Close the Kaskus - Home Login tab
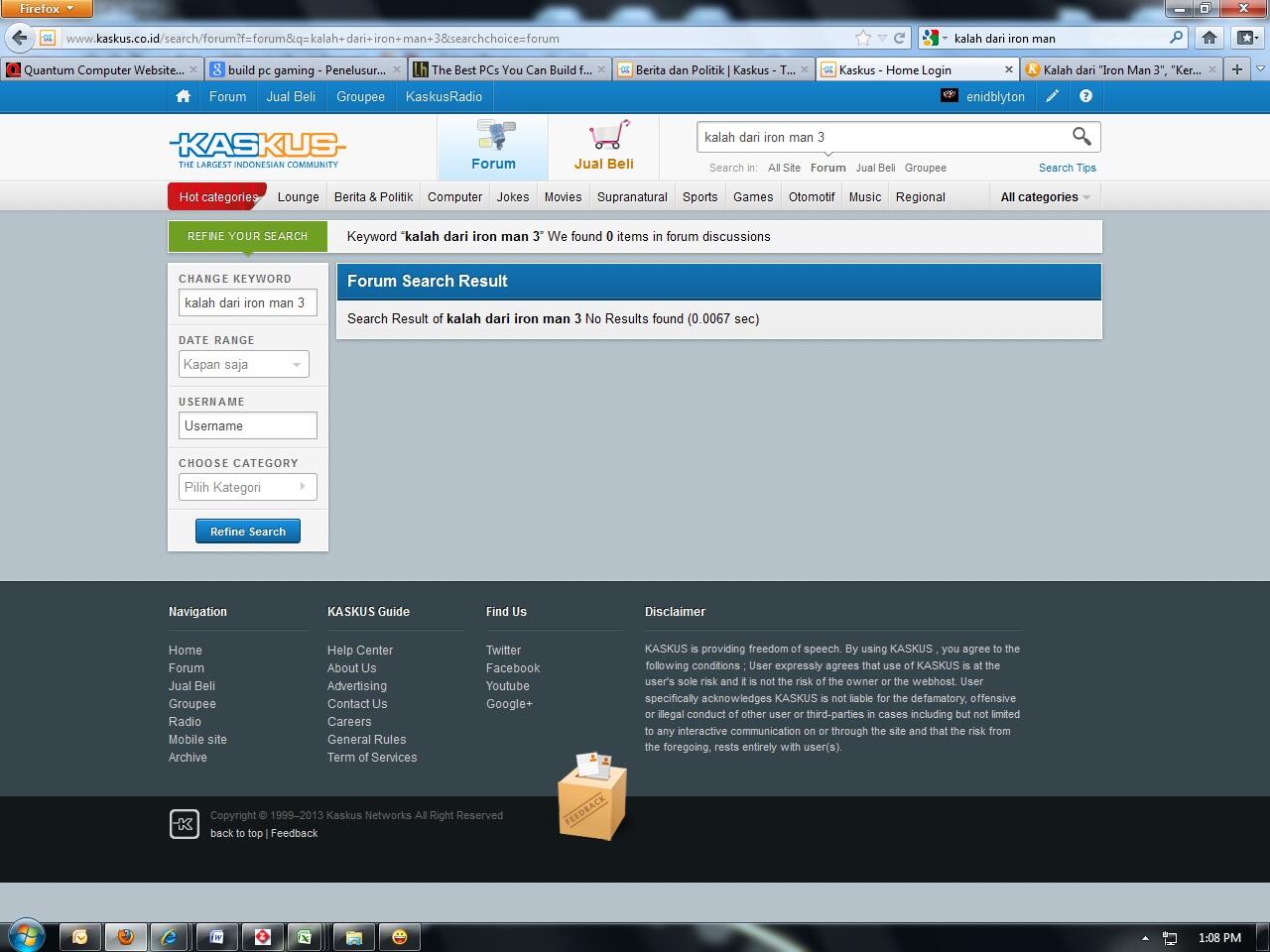 [x=1009, y=69]
